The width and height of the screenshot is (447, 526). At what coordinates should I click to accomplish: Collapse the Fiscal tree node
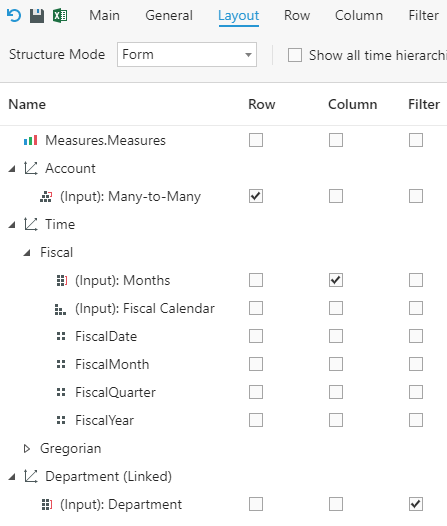[x=27, y=253]
